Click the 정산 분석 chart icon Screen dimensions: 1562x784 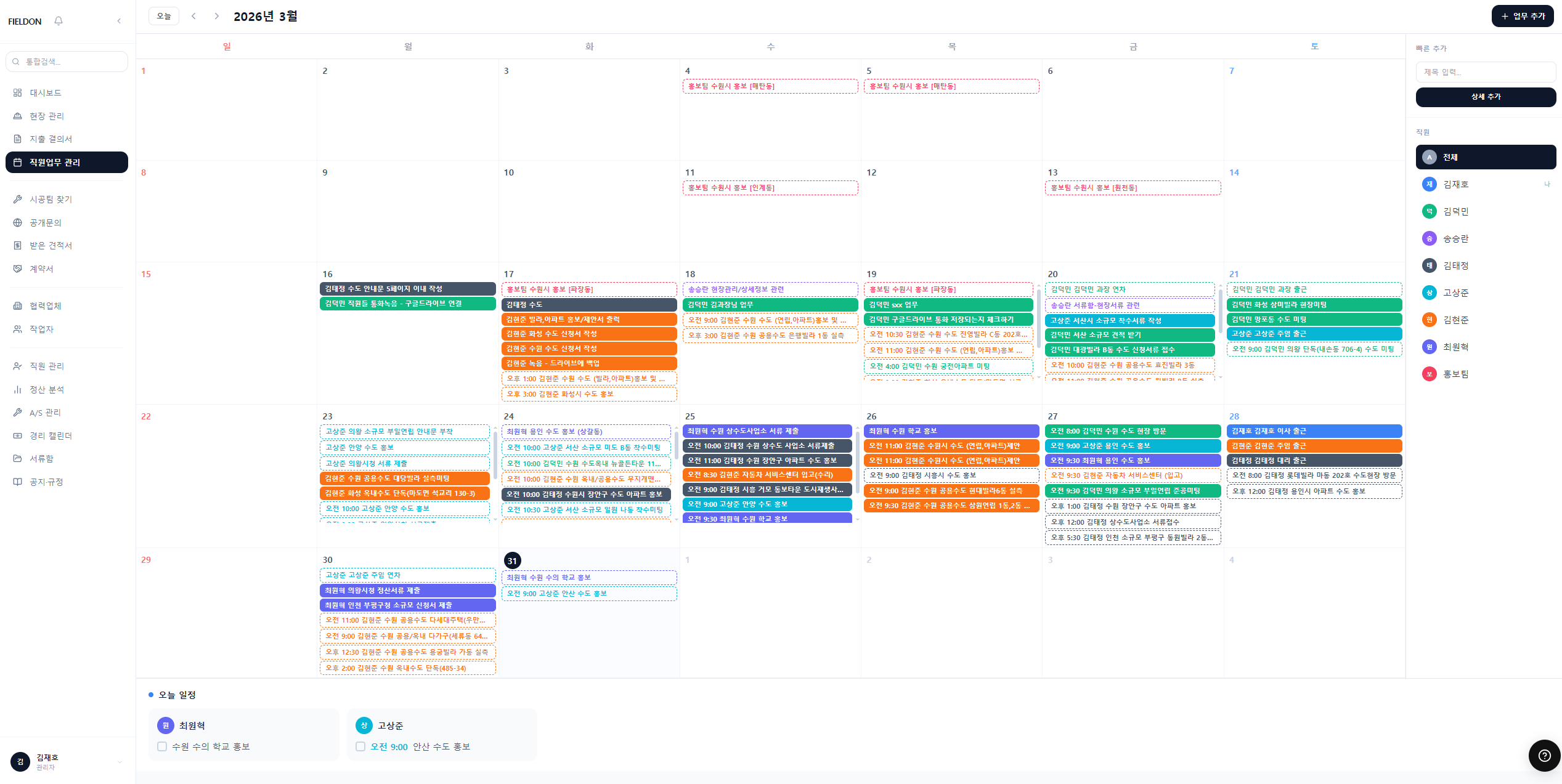coord(17,390)
